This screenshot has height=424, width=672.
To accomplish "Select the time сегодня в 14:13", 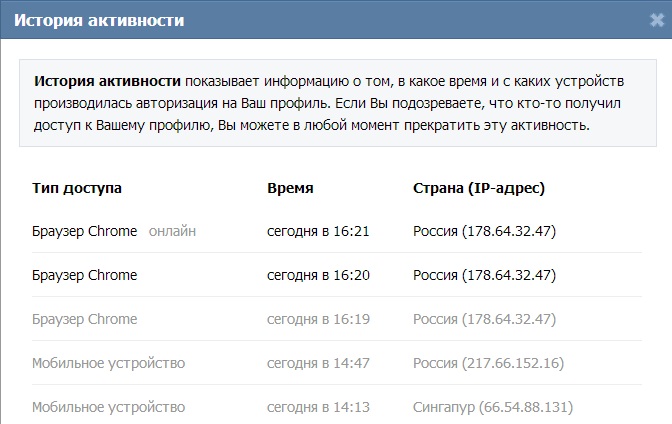I will tap(318, 407).
